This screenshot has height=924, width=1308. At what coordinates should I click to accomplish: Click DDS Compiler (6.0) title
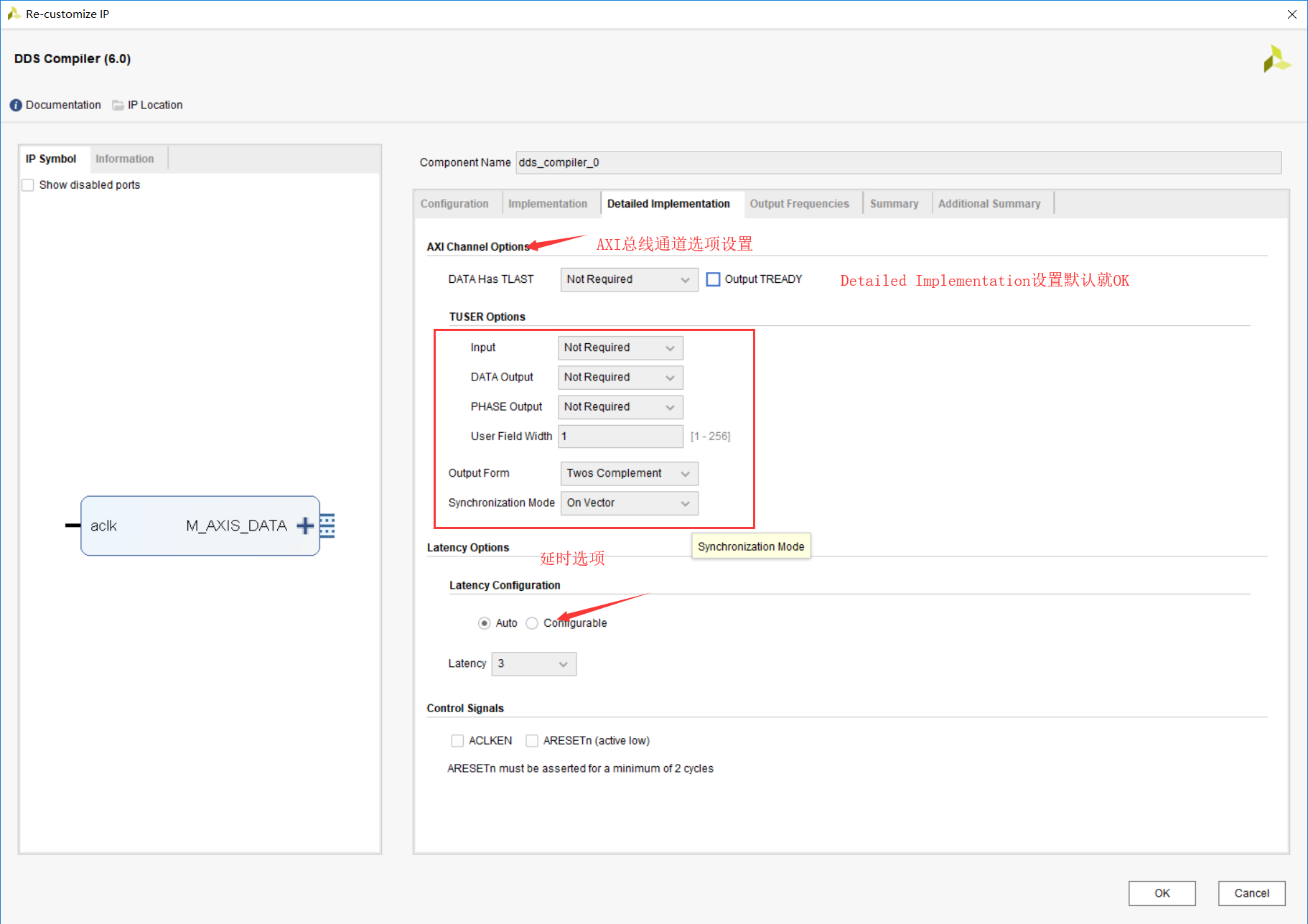point(73,59)
